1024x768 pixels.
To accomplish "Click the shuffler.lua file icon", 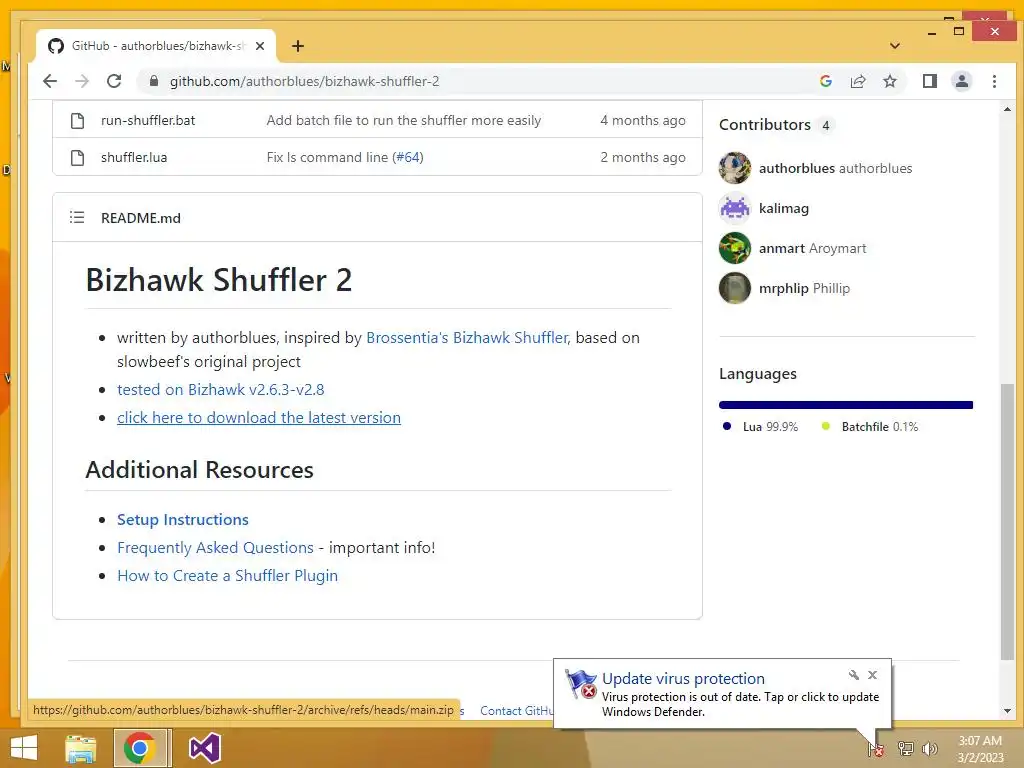I will [77, 157].
